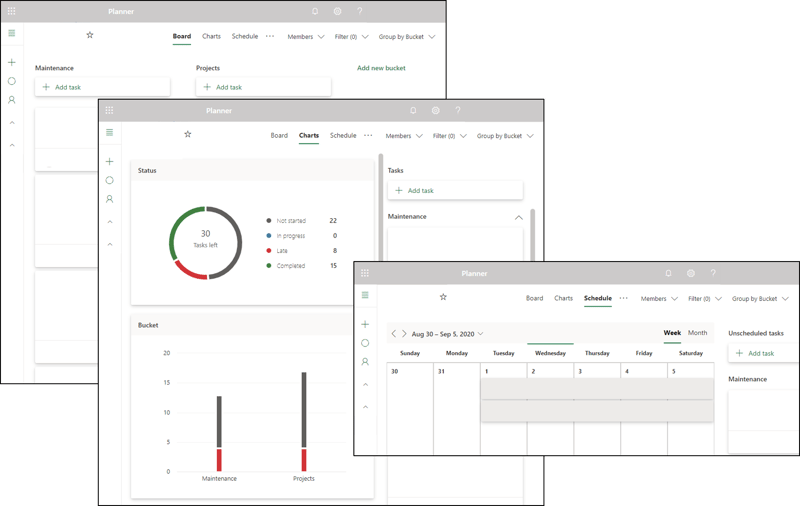Open Members dropdown in Board window
Viewport: 800px width, 506px height.
(x=306, y=37)
